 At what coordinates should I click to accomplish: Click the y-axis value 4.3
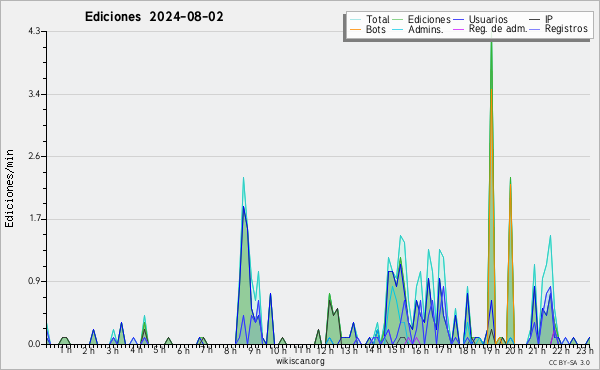click(x=34, y=31)
